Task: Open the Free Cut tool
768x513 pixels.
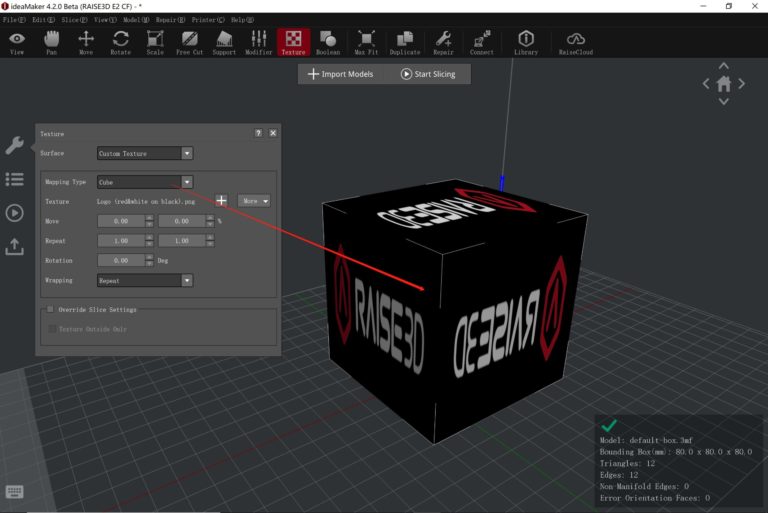Action: pos(189,41)
